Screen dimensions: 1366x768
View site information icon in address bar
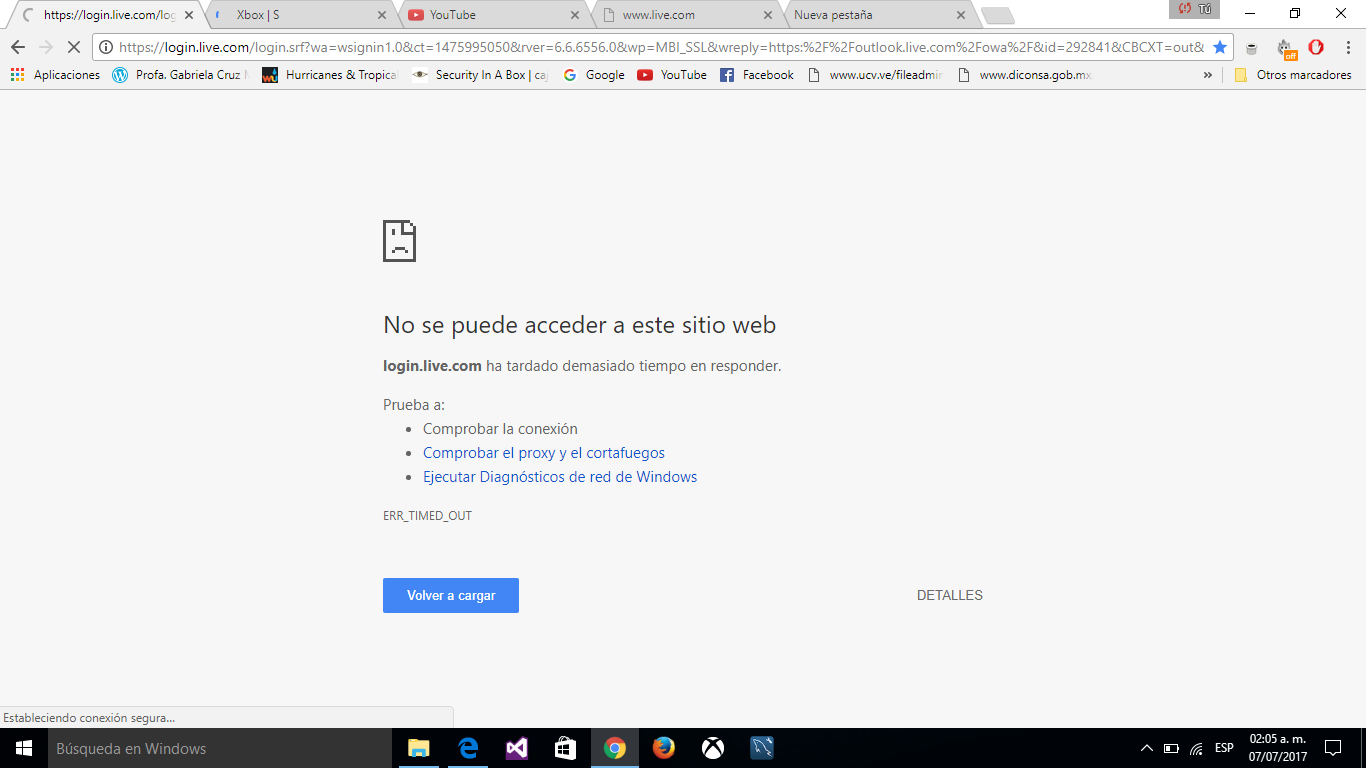pos(106,47)
